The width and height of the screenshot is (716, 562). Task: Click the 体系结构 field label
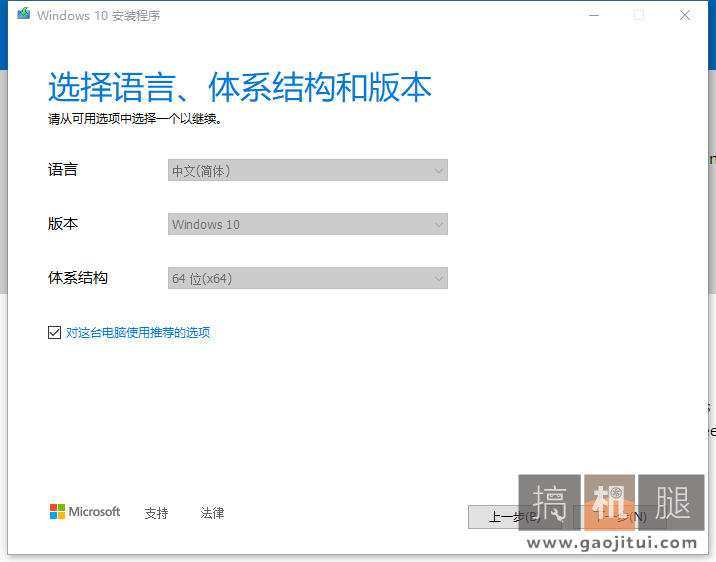(78, 278)
